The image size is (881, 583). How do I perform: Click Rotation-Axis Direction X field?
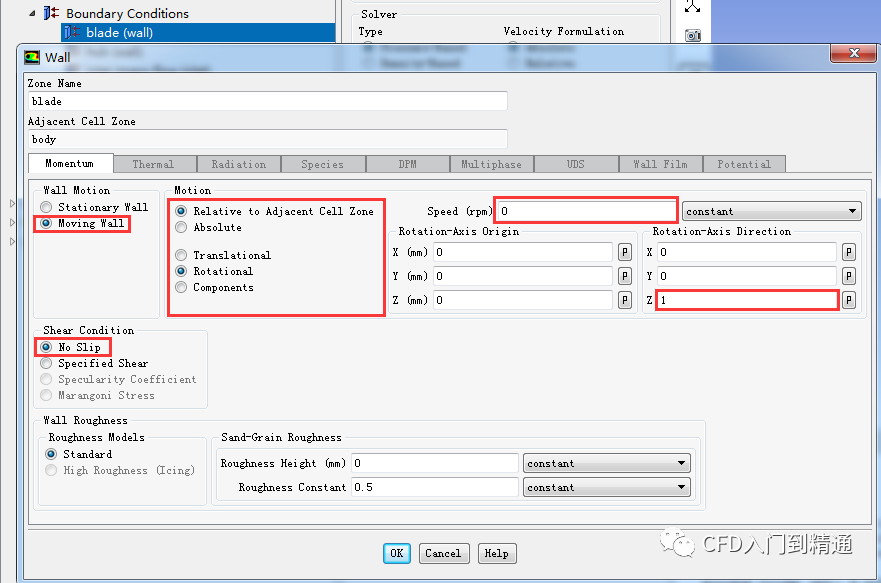click(747, 252)
